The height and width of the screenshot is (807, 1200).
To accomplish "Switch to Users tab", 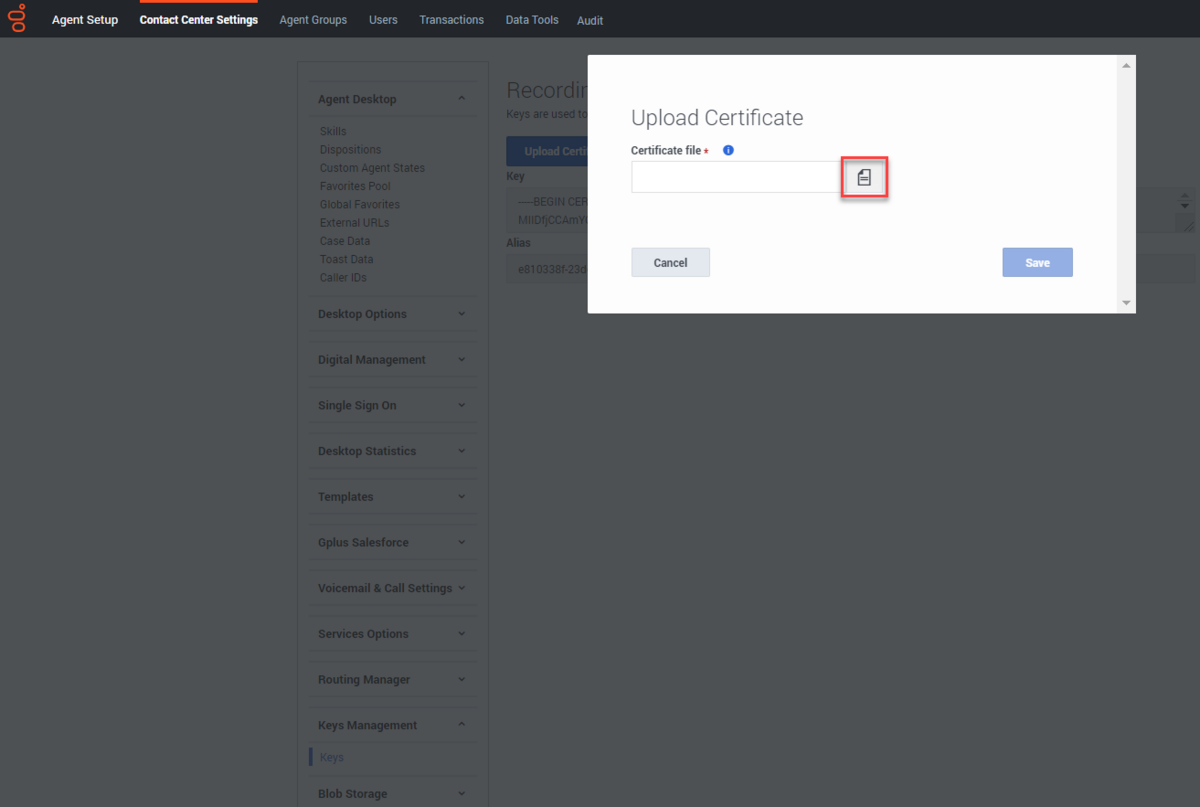I will point(383,20).
